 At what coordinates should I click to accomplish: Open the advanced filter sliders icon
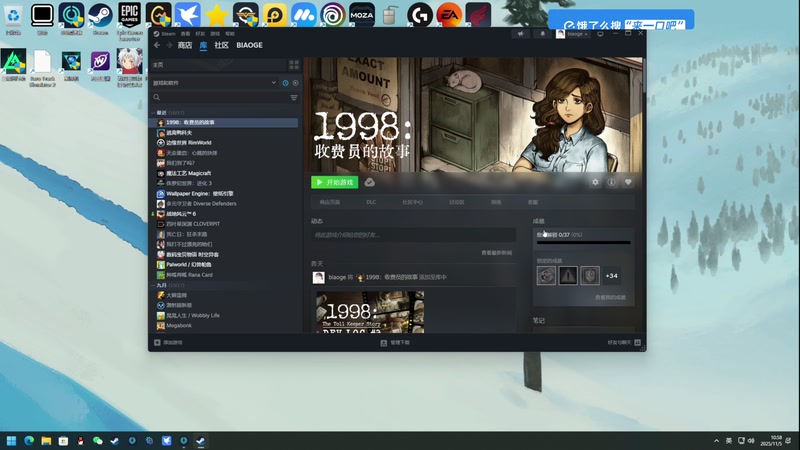click(294, 97)
